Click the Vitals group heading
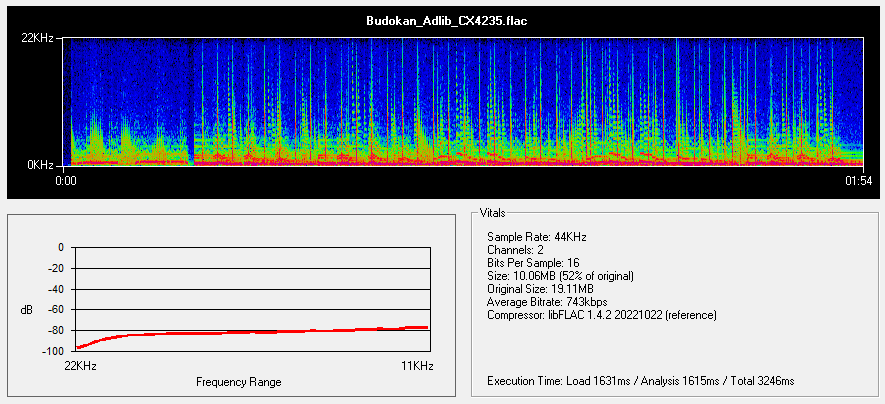Screen dimensions: 885x404 tap(492, 213)
